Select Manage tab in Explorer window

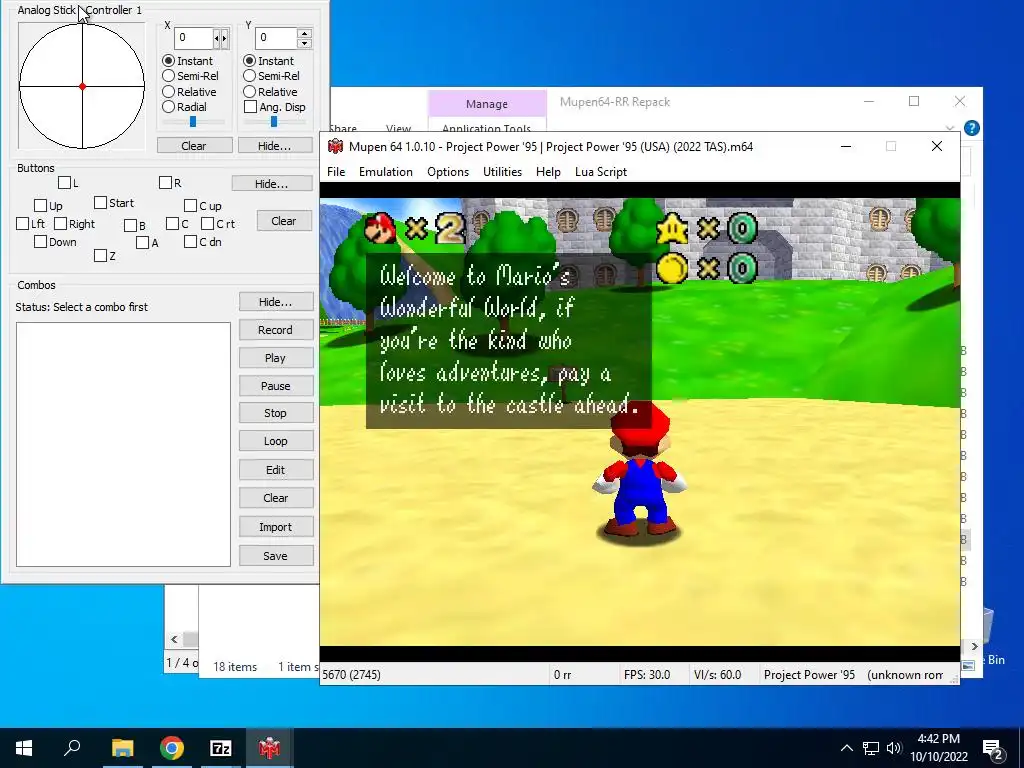tap(487, 104)
